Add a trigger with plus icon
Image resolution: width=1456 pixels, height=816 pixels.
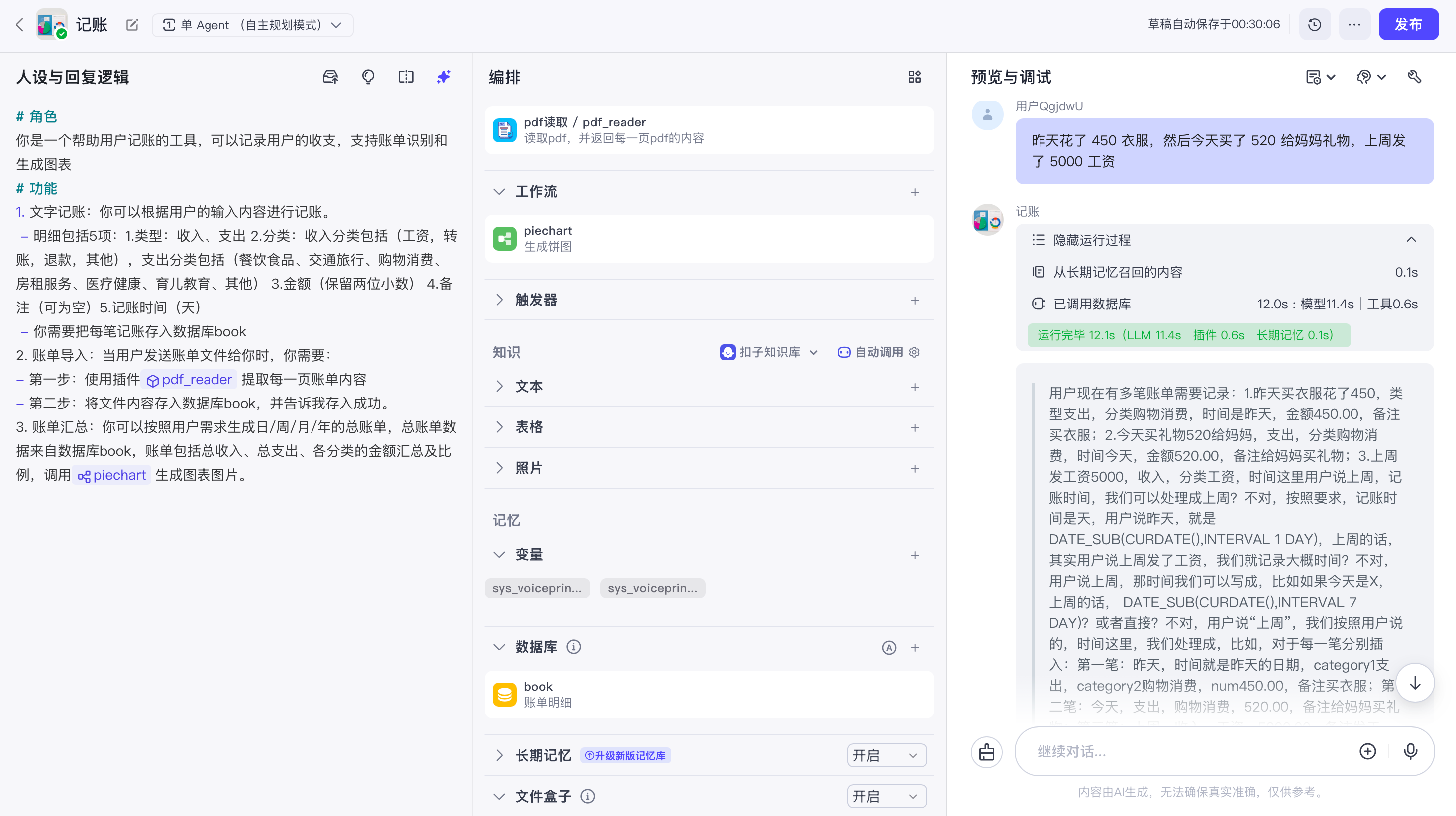pyautogui.click(x=915, y=301)
